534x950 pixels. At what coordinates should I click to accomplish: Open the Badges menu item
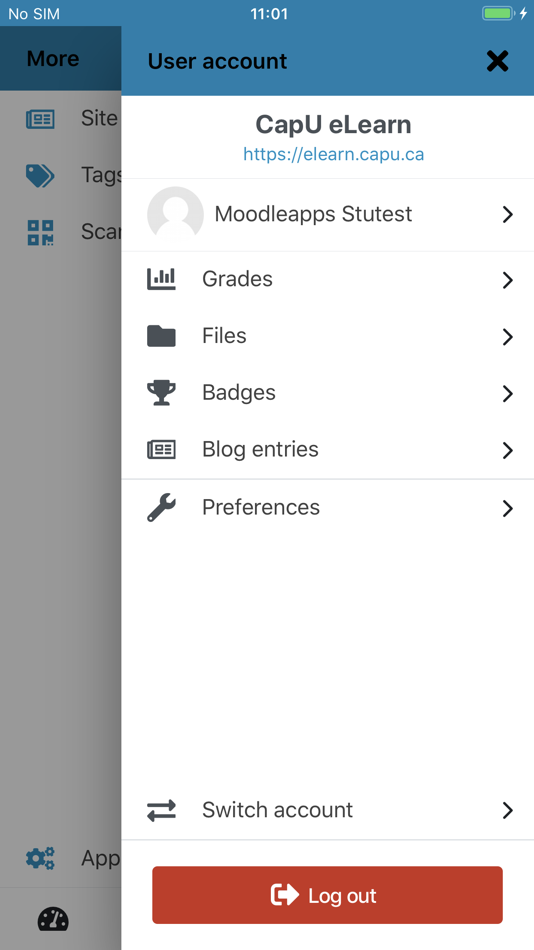[327, 393]
